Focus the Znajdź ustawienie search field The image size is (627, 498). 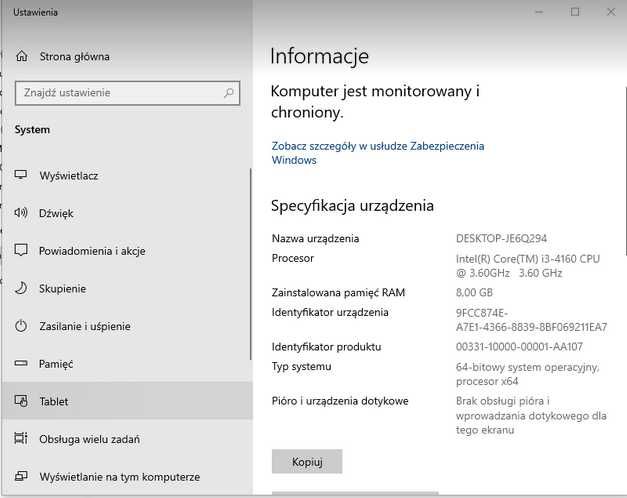pos(128,93)
